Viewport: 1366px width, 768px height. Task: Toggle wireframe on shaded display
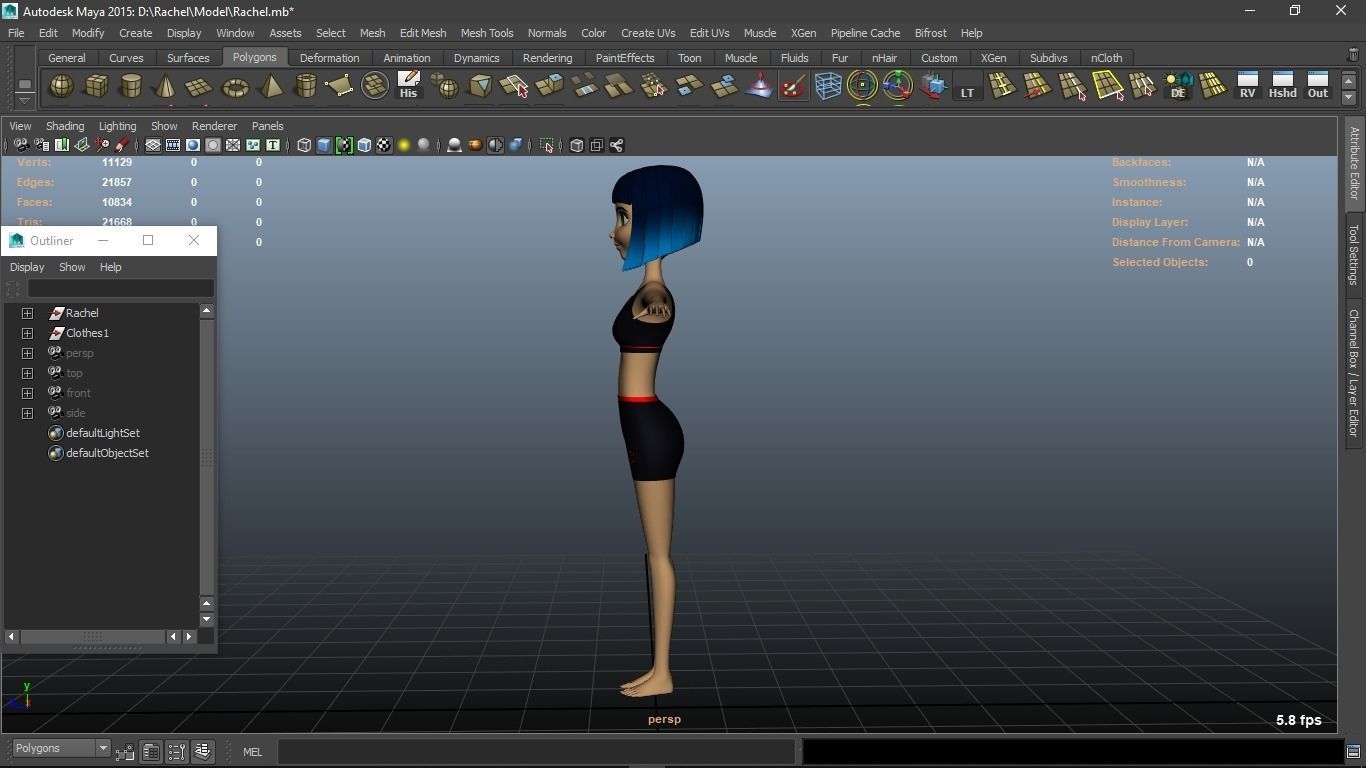click(364, 145)
